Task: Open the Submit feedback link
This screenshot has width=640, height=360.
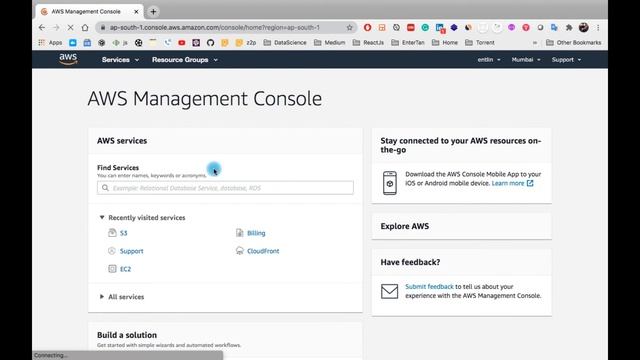Action: pyautogui.click(x=429, y=287)
